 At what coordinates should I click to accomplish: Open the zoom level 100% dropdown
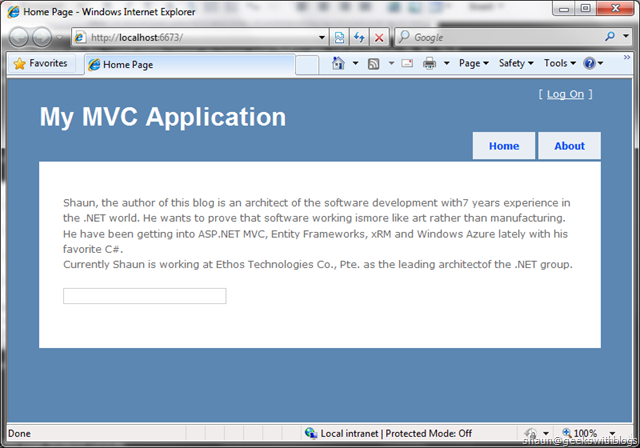point(593,434)
